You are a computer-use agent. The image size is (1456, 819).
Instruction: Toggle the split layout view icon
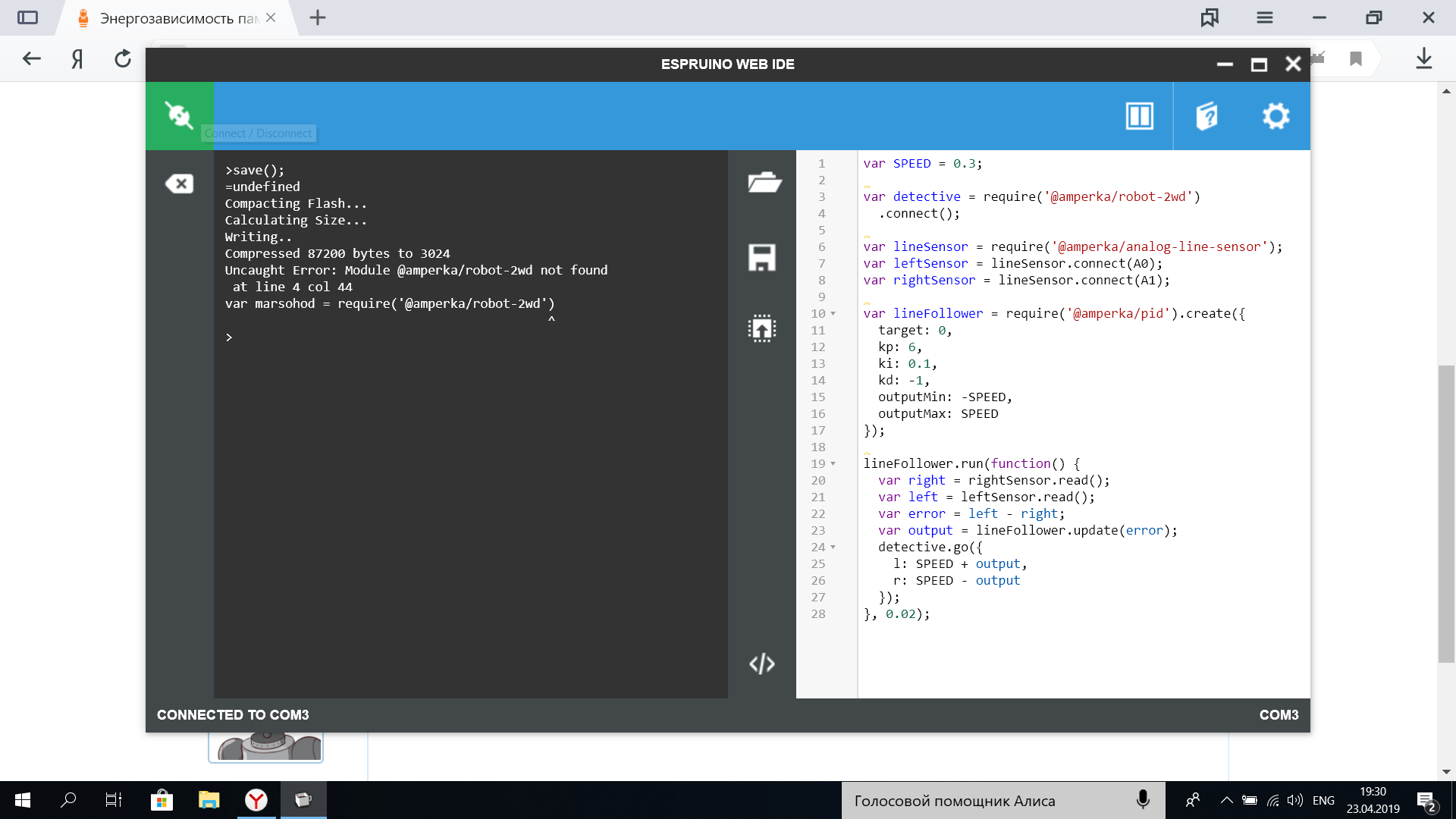(x=1139, y=116)
